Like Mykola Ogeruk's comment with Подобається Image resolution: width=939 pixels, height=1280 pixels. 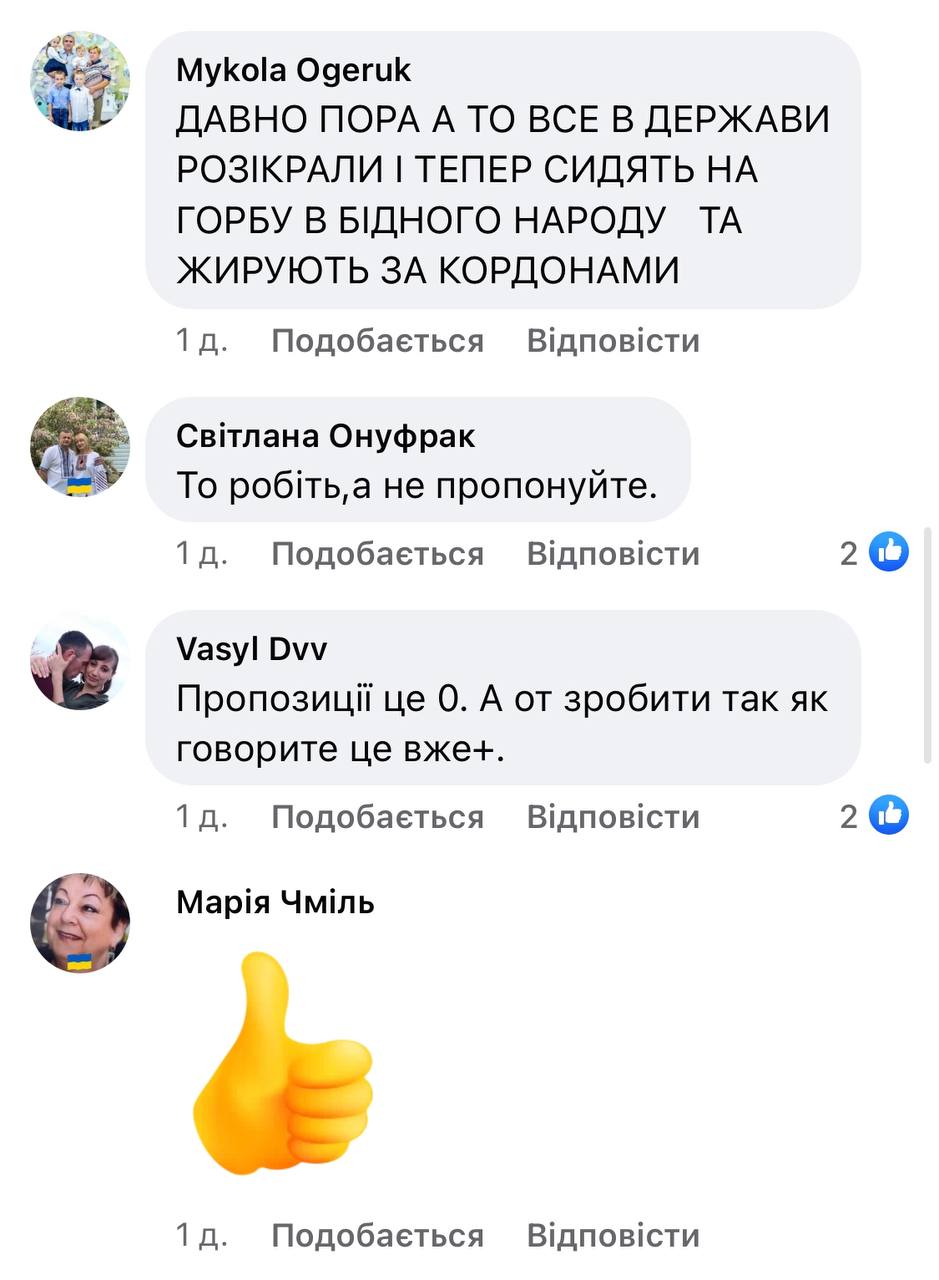coord(377,341)
